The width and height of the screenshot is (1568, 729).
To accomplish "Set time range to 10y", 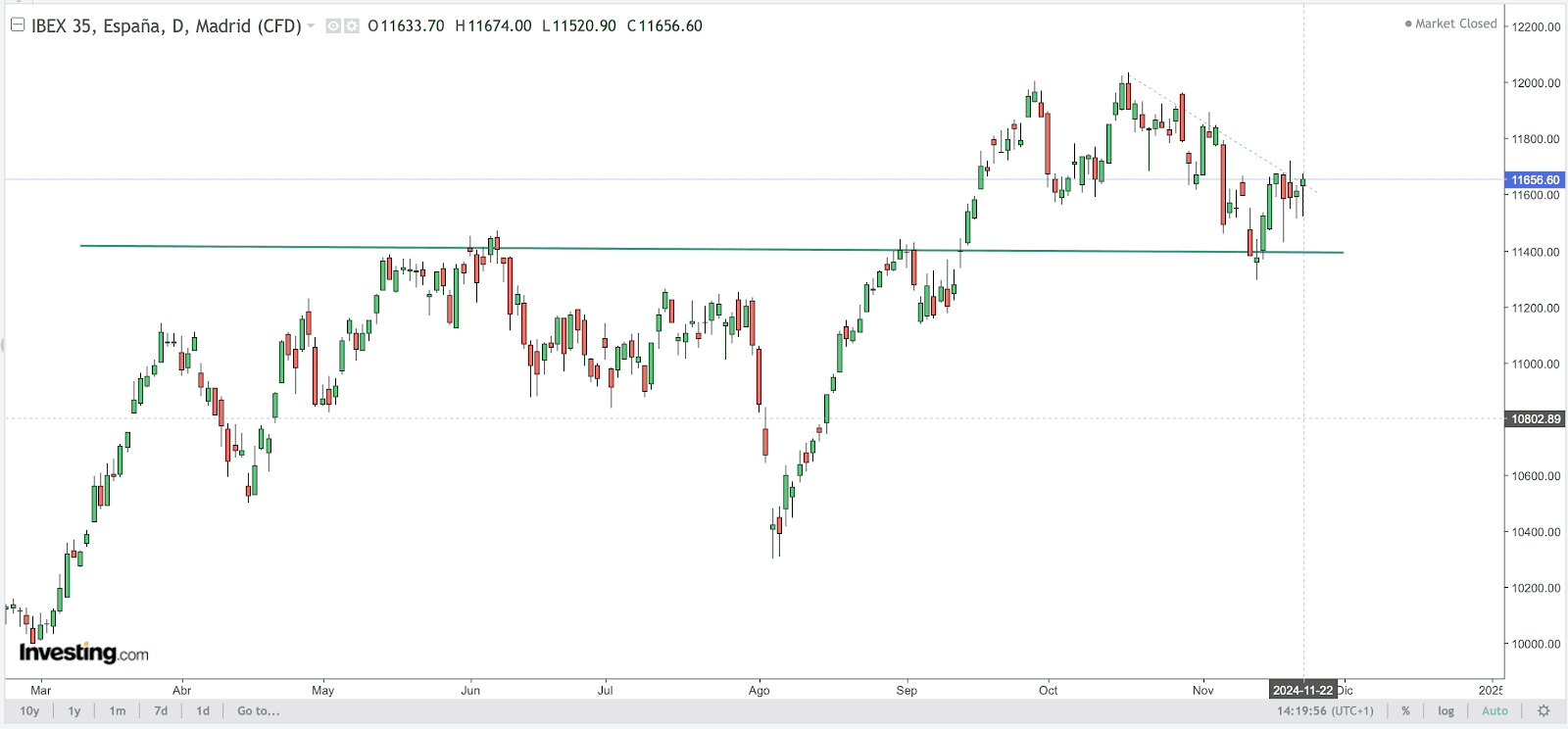I will click(29, 711).
